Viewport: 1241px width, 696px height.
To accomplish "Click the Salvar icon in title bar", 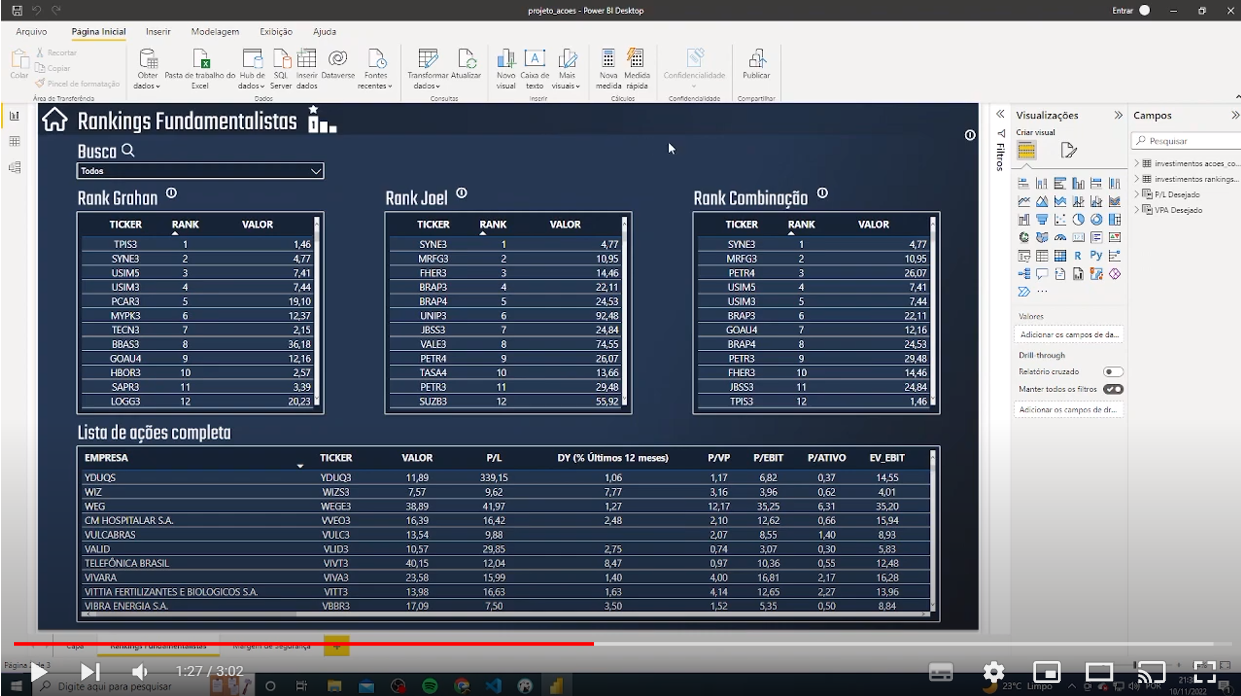I will click(x=15, y=10).
